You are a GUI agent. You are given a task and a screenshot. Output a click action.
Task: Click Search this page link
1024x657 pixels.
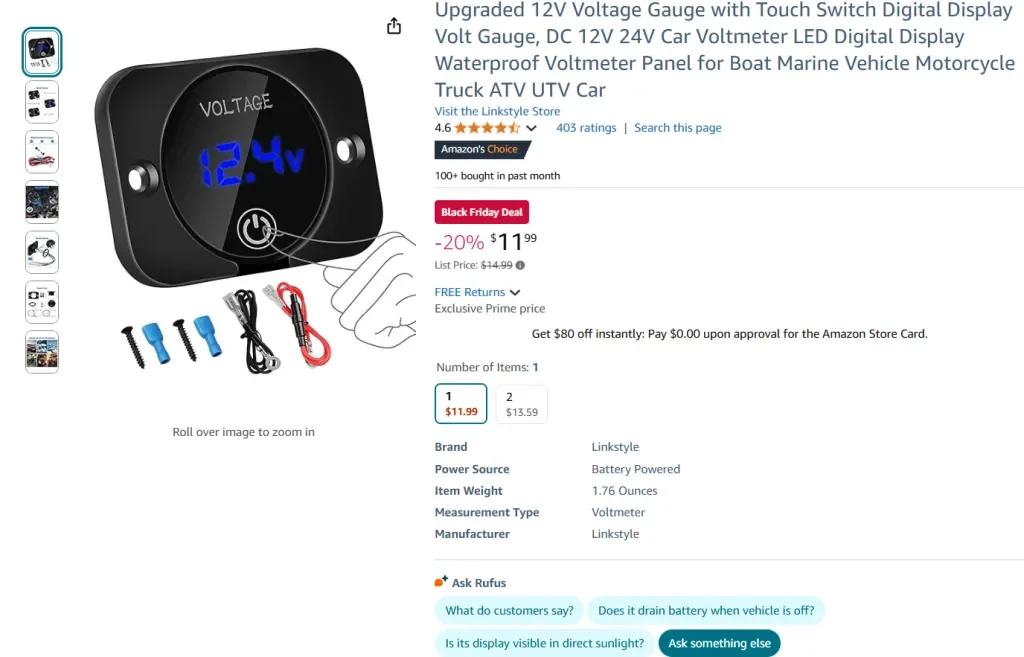[x=678, y=128]
